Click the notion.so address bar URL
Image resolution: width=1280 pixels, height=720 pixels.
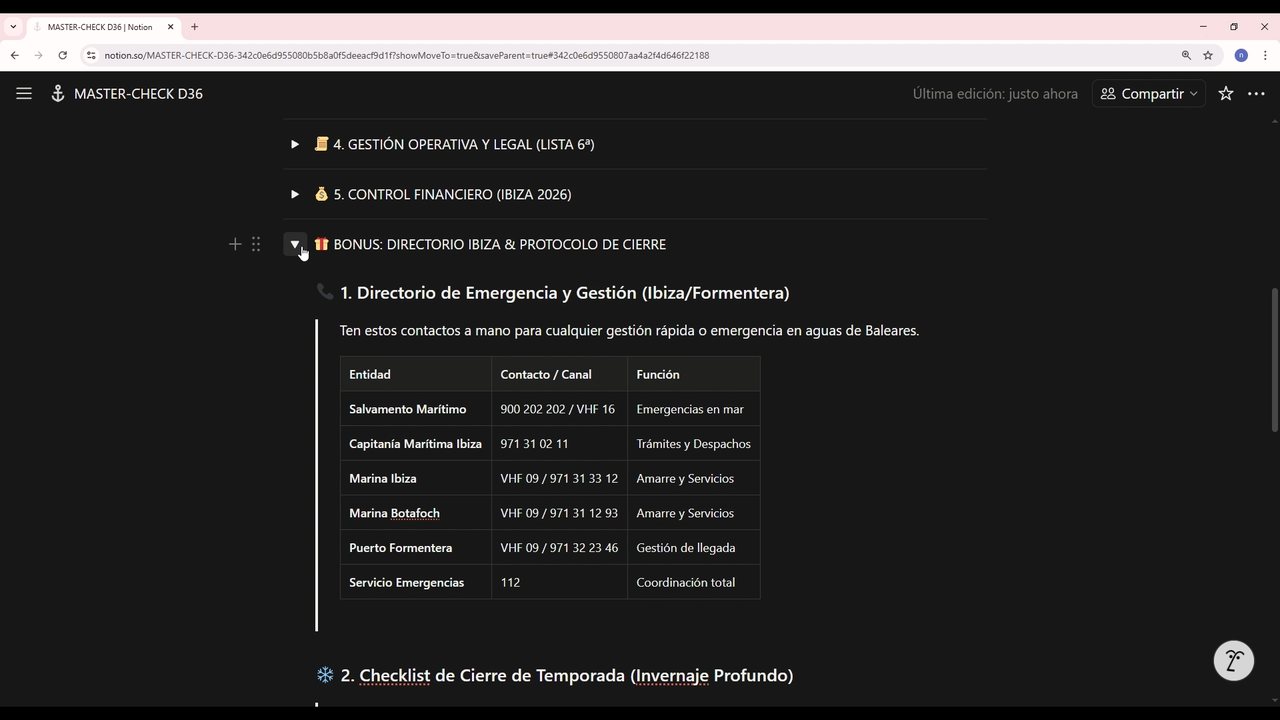(x=407, y=55)
